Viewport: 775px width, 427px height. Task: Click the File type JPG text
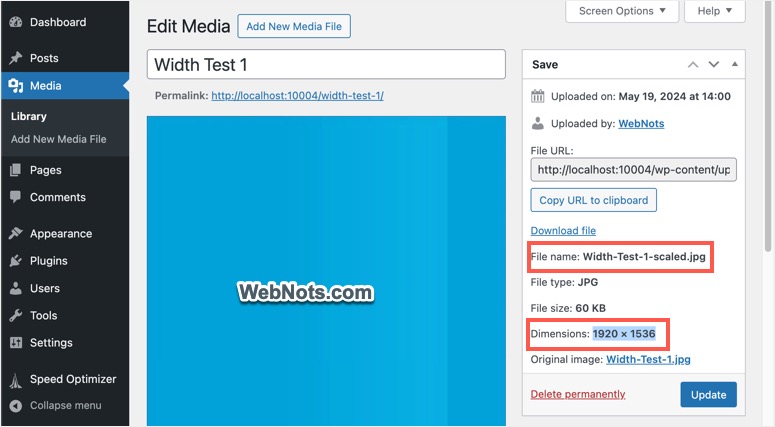(x=564, y=282)
